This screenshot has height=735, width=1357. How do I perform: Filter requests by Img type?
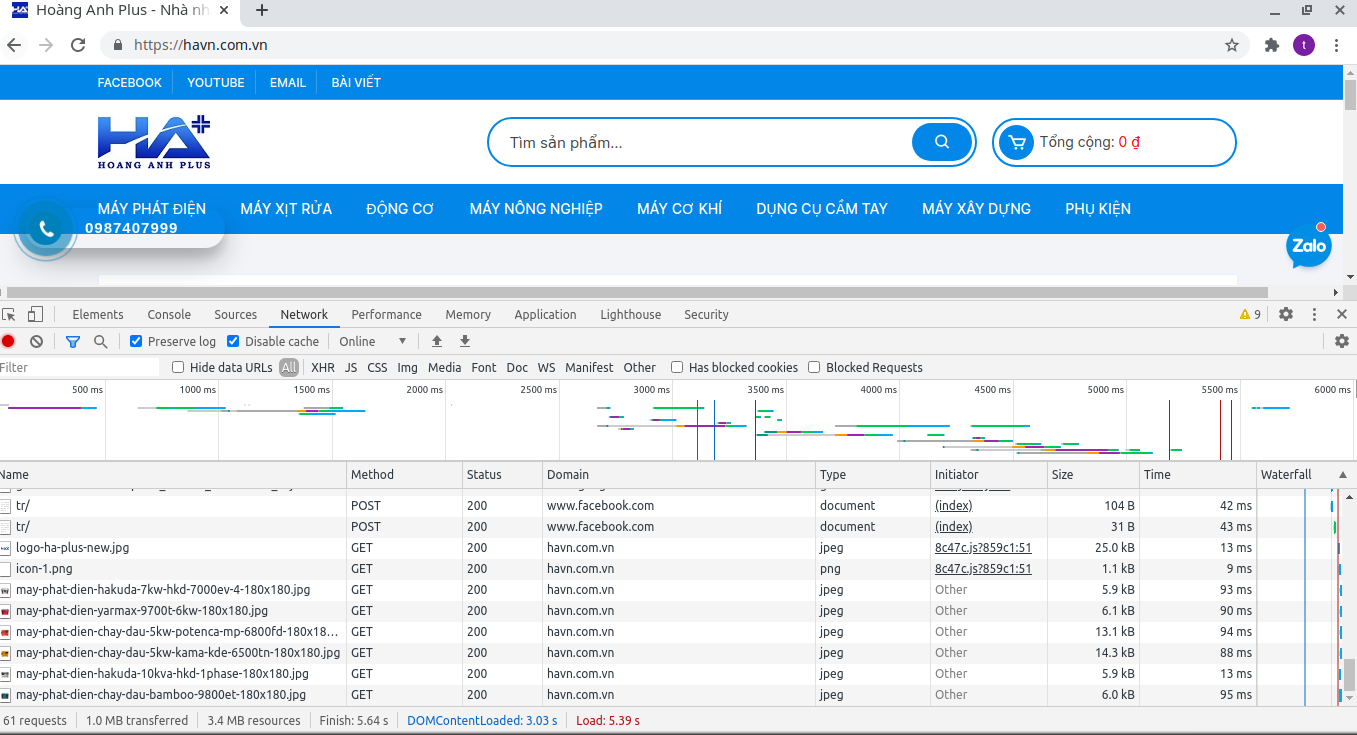[x=407, y=367]
